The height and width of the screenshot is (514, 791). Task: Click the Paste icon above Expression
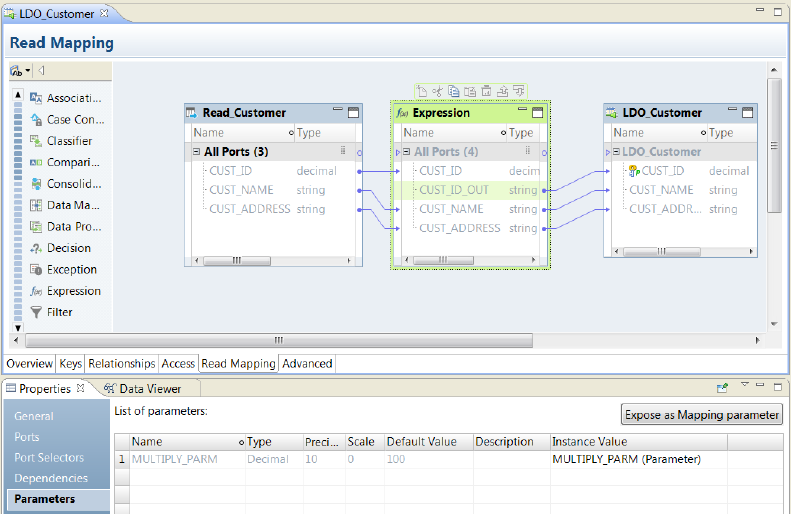click(470, 91)
